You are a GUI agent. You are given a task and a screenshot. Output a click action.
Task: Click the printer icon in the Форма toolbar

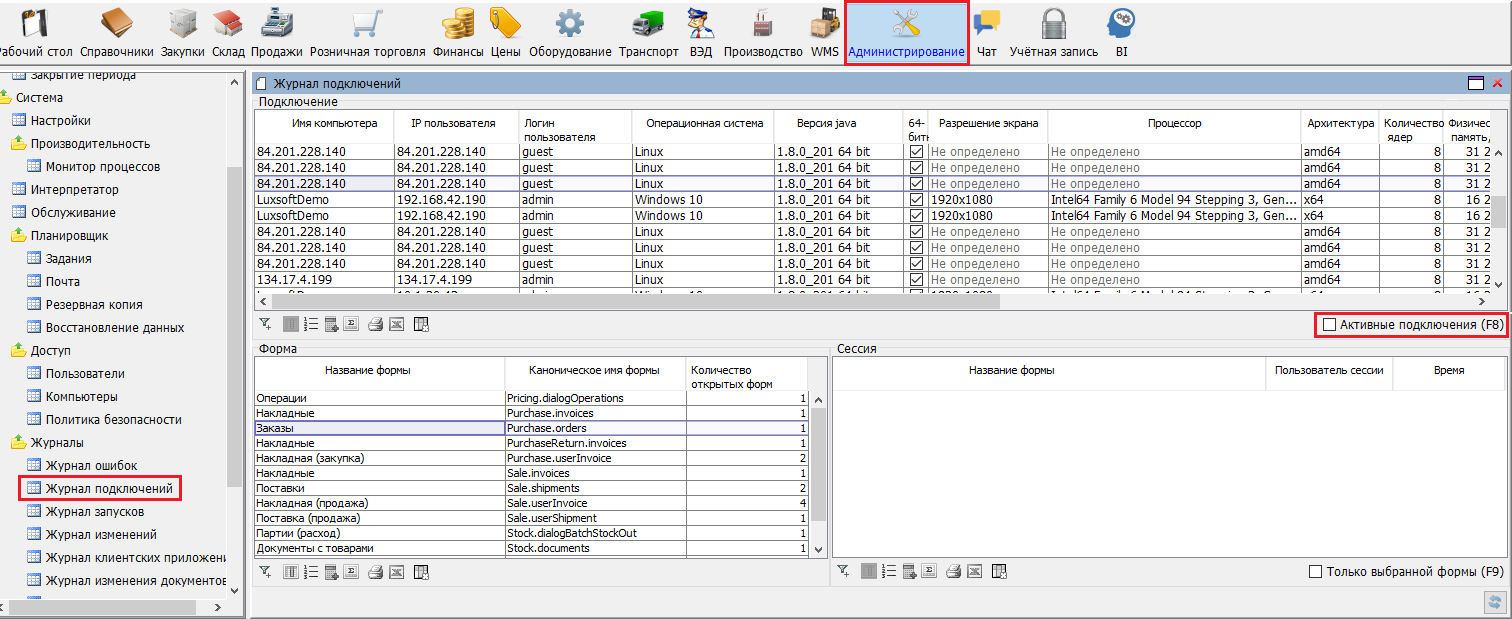point(375,572)
